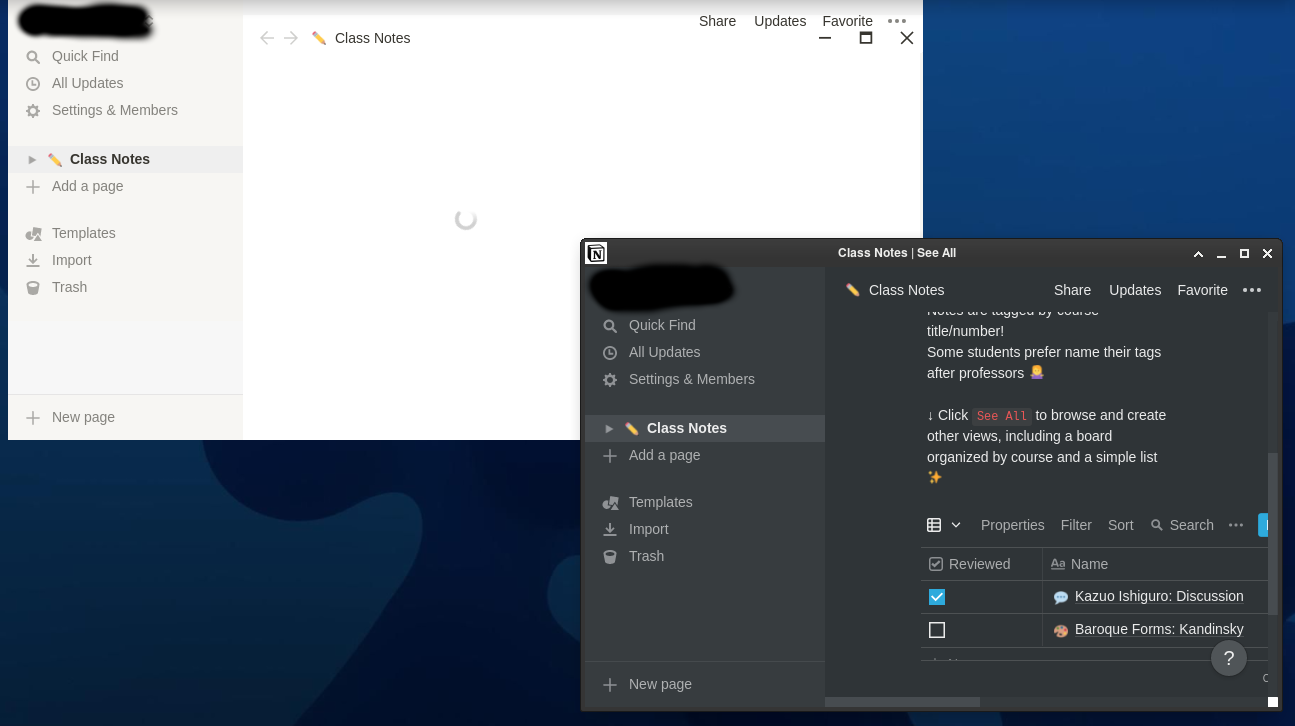Open All Updates via the clock icon
The width and height of the screenshot is (1295, 726).
pos(611,352)
